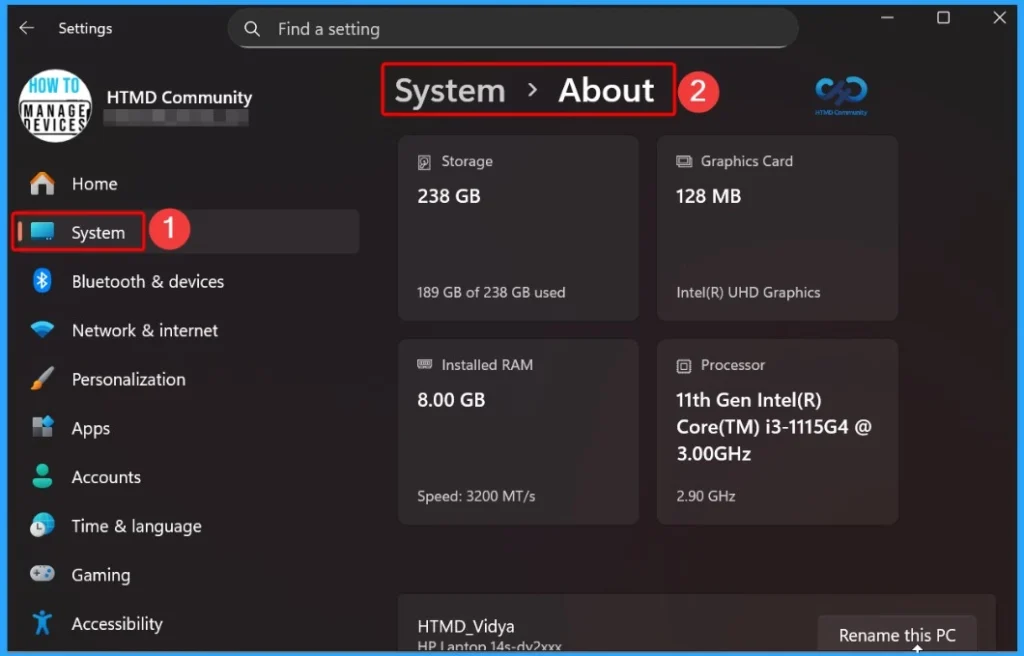Click the Storage drive icon on its card

click(x=425, y=161)
